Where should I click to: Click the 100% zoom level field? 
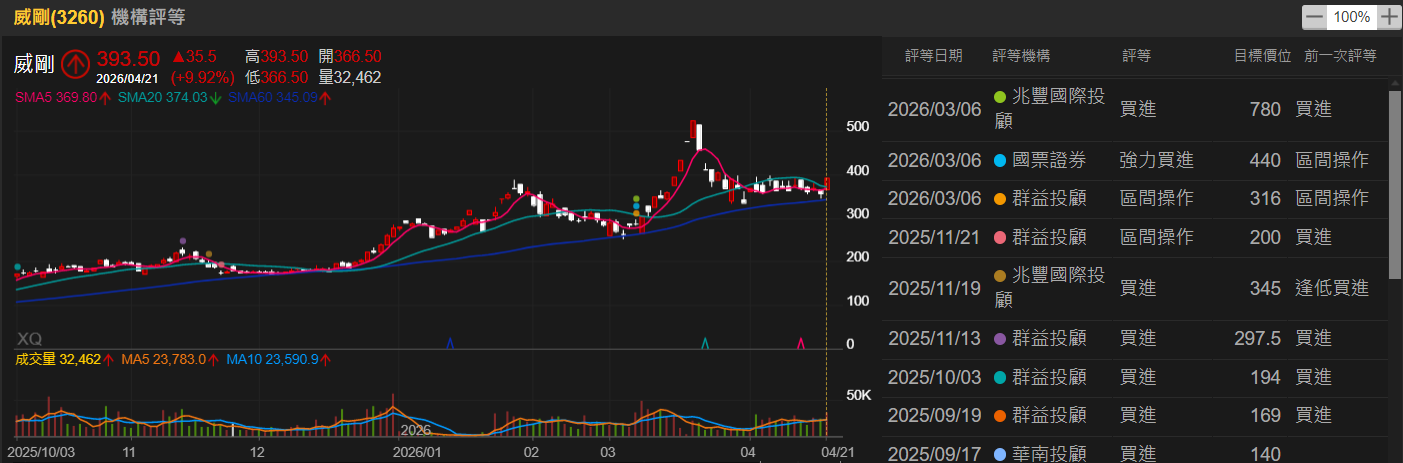click(x=1351, y=17)
